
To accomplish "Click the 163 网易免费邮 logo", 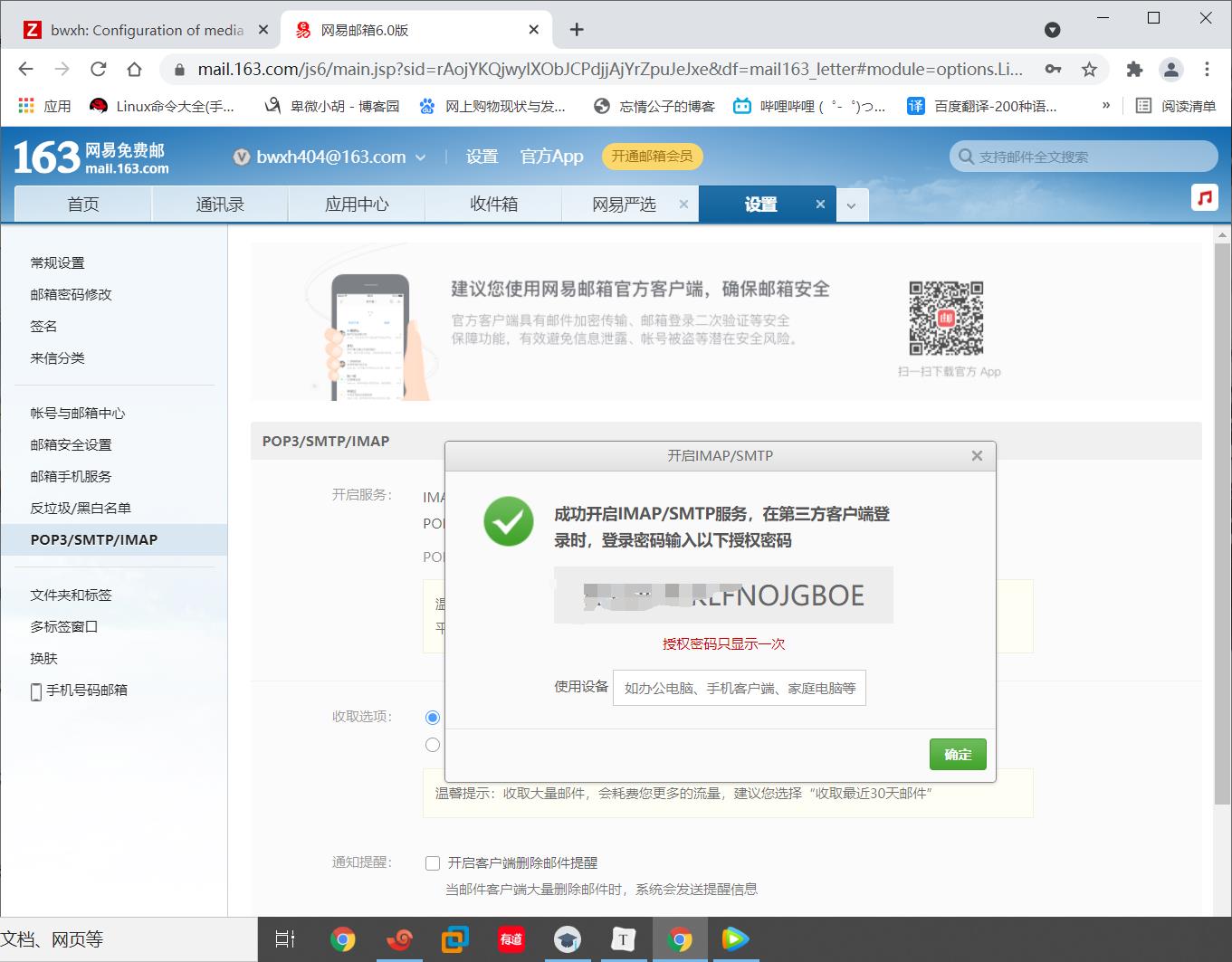I will 91,157.
